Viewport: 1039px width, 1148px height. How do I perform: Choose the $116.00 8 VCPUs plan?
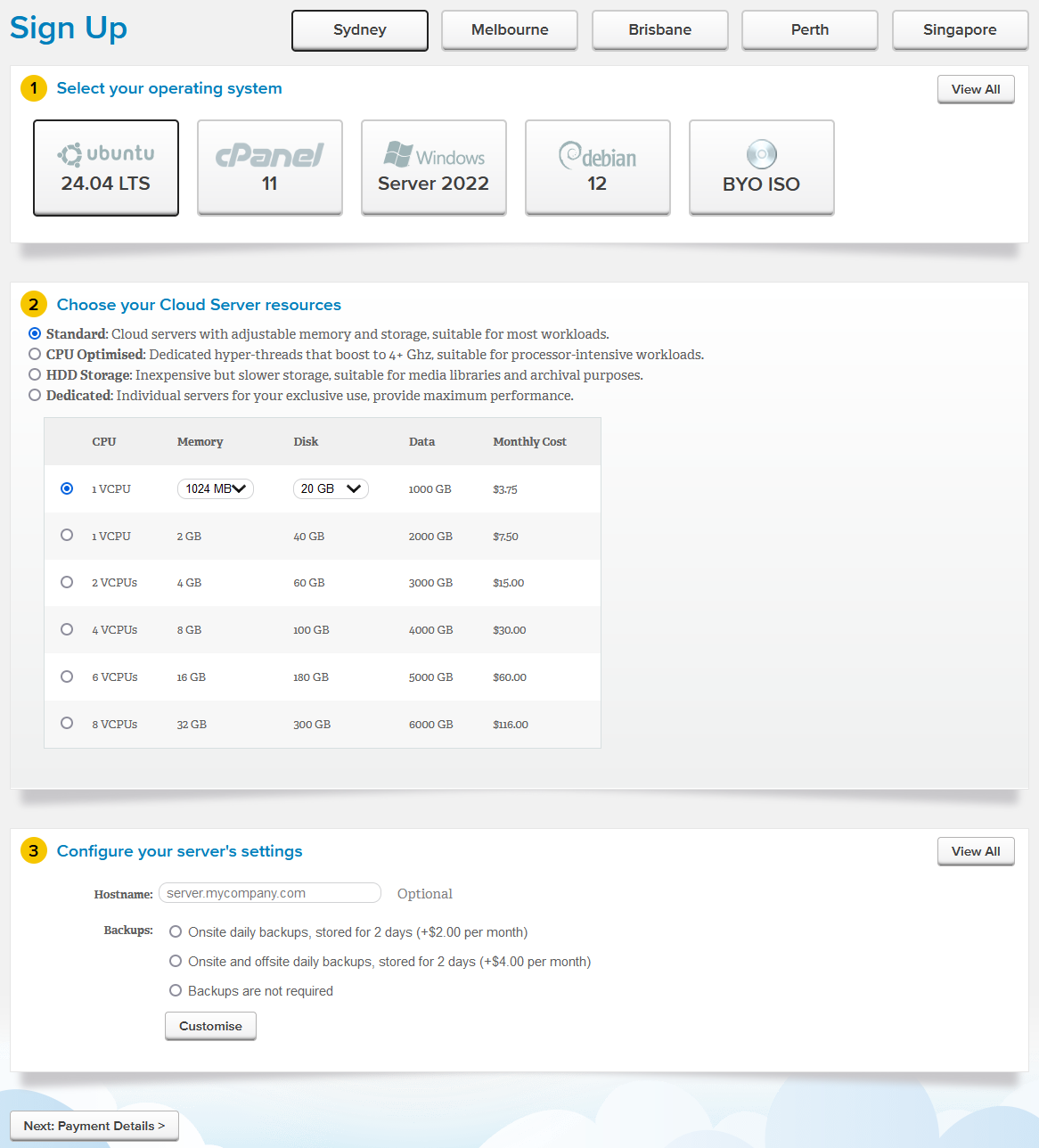click(x=67, y=723)
